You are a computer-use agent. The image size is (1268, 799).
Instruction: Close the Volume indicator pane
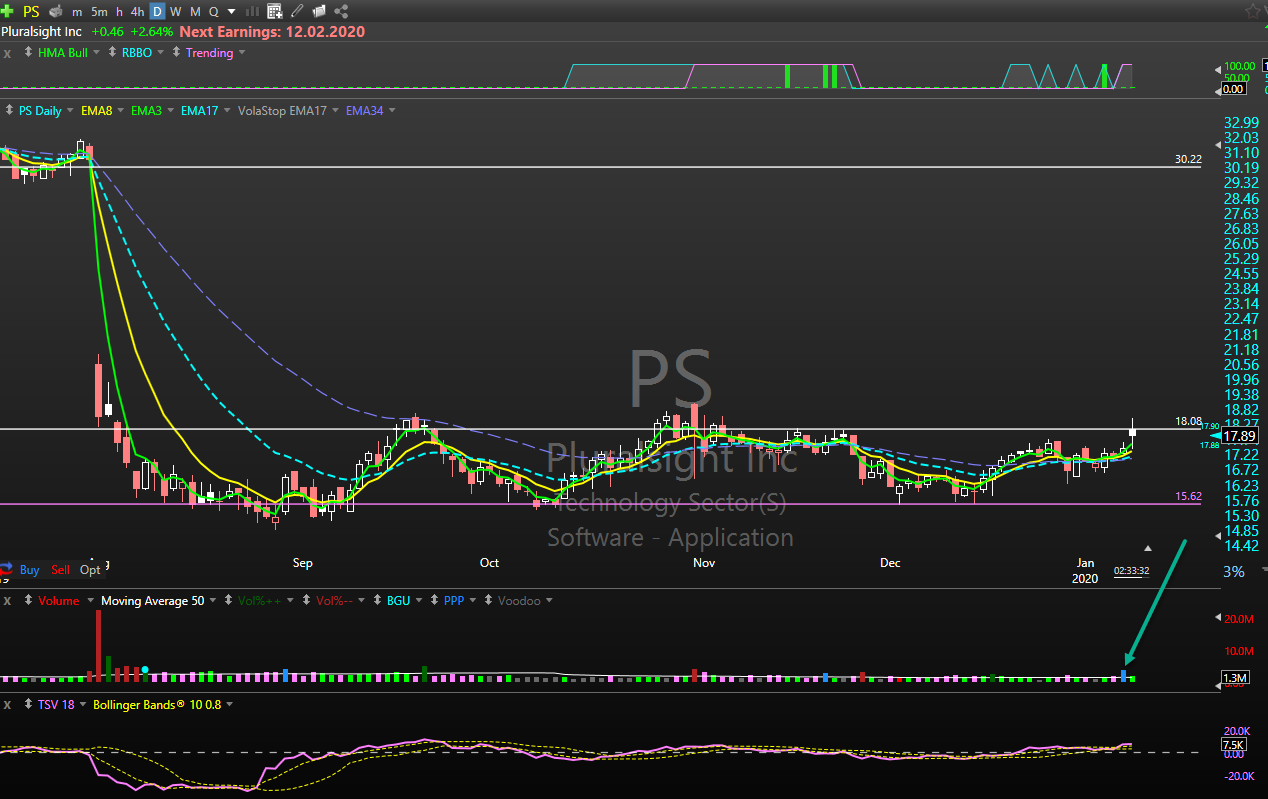click(8, 601)
